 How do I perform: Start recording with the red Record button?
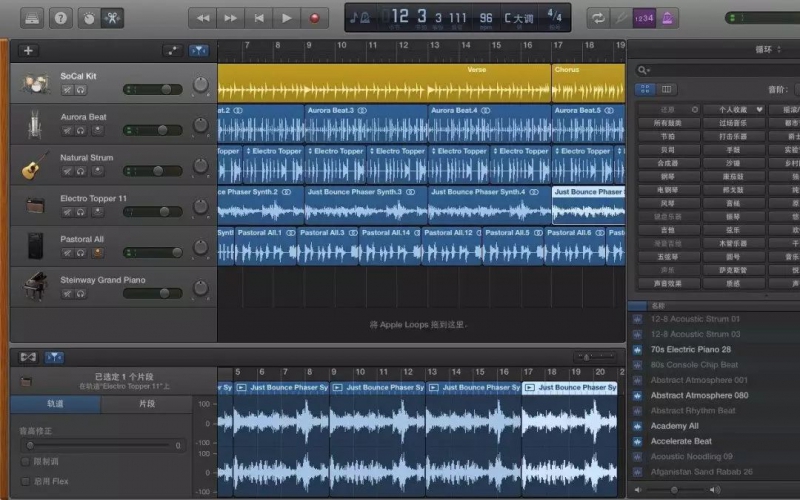point(315,18)
